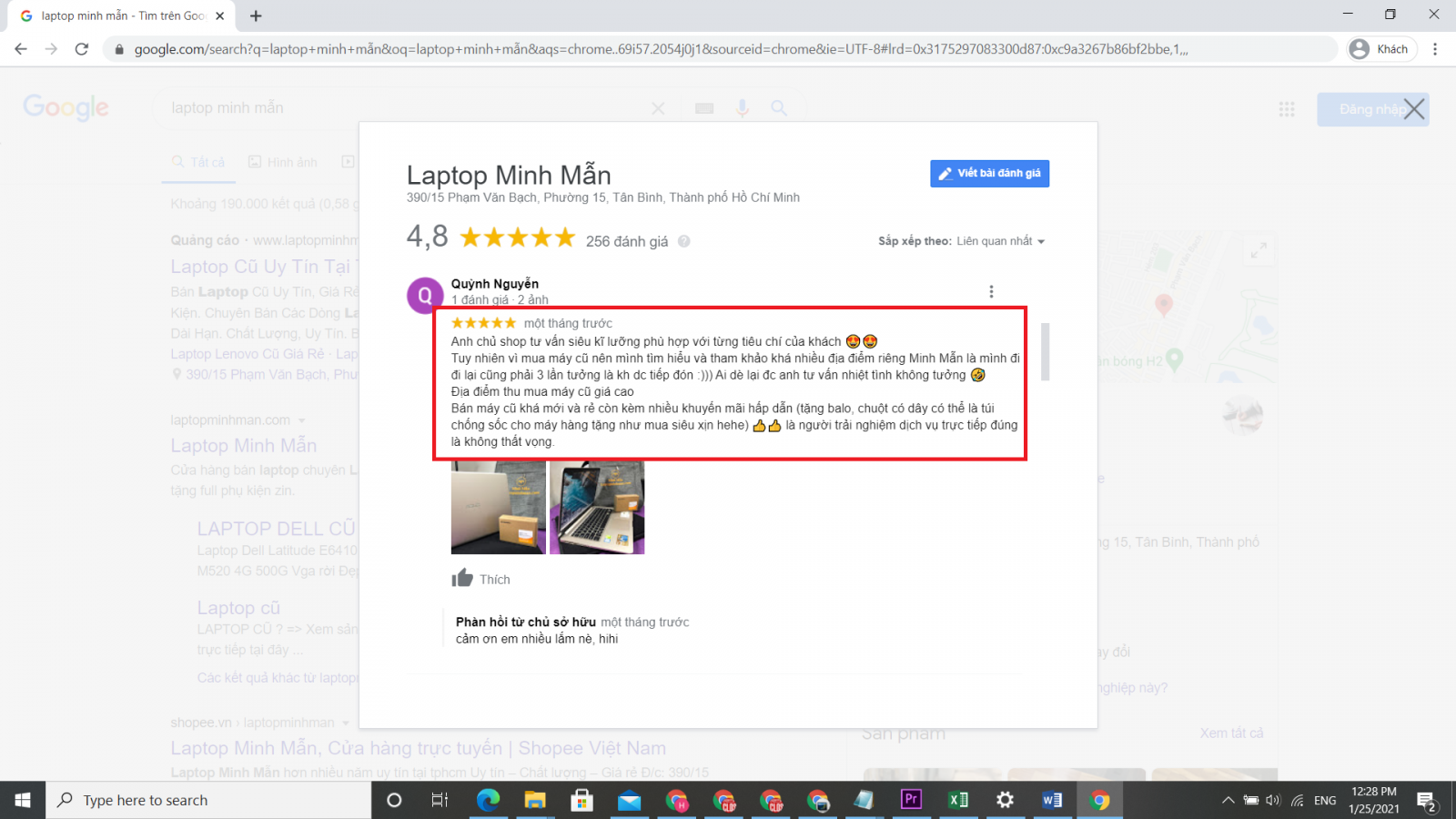Click the Quỳnh Nguyễn reviewer avatar
Viewport: 1456px width, 819px height.
425,296
